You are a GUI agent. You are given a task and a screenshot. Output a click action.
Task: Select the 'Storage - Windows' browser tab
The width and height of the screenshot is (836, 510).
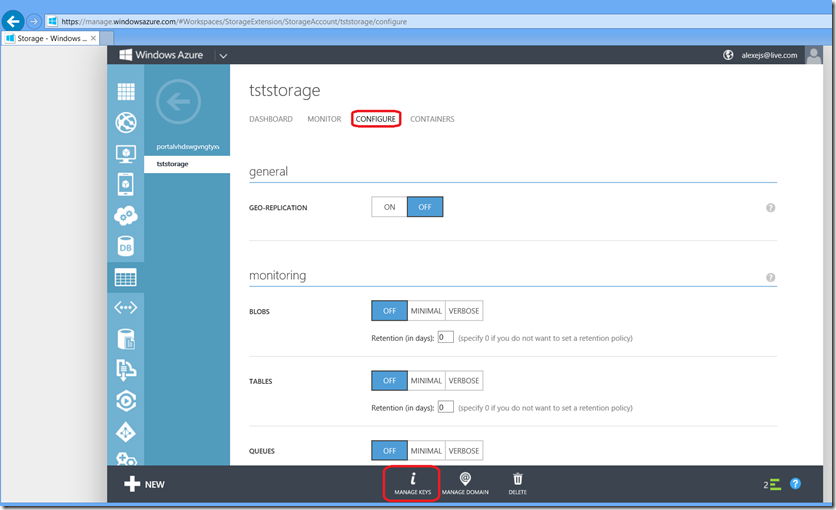tap(51, 38)
